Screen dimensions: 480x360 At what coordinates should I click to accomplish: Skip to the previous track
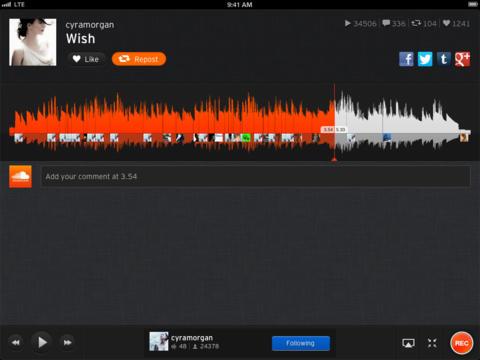[x=15, y=343]
